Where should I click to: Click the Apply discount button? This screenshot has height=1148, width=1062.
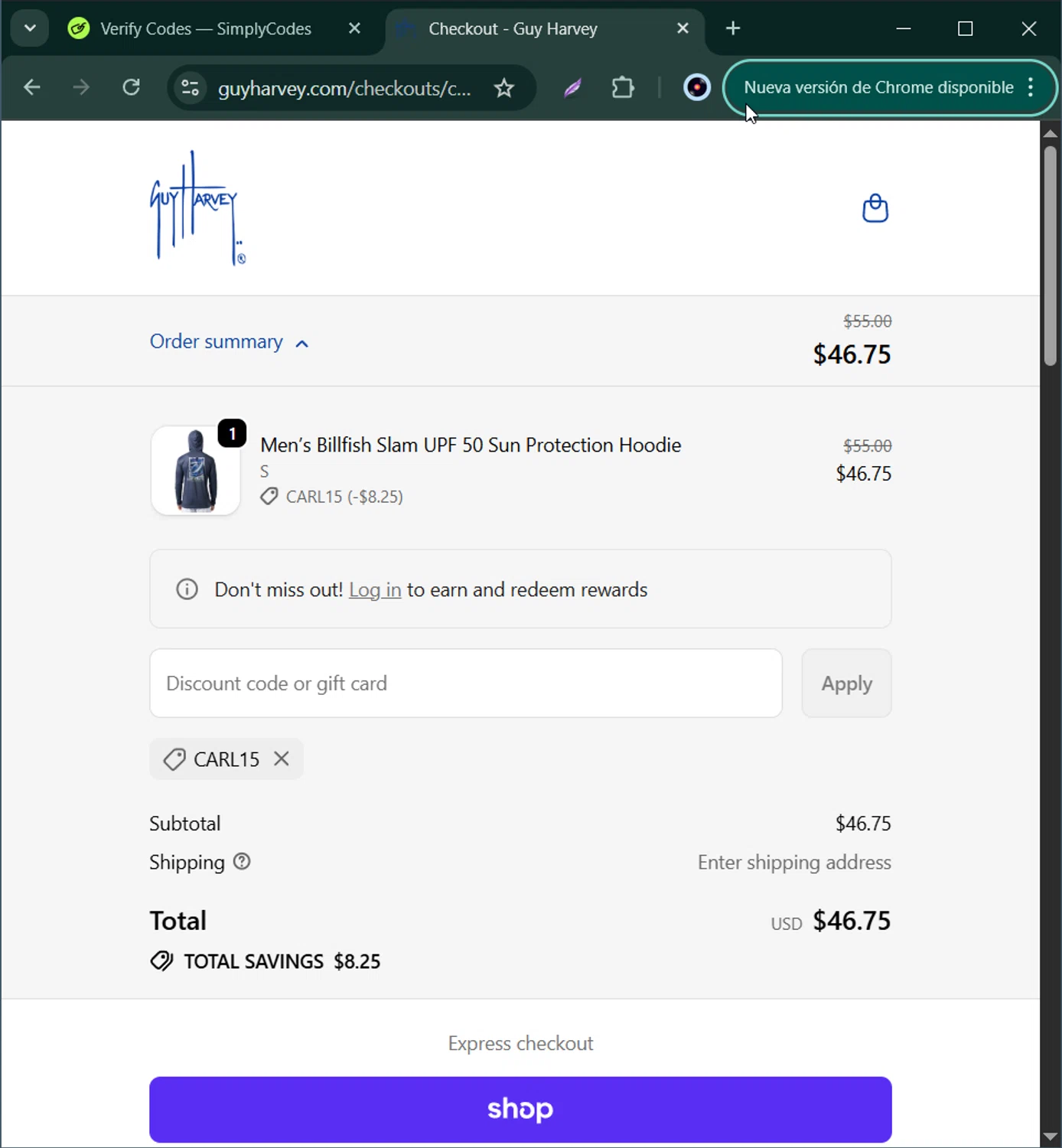coord(846,683)
